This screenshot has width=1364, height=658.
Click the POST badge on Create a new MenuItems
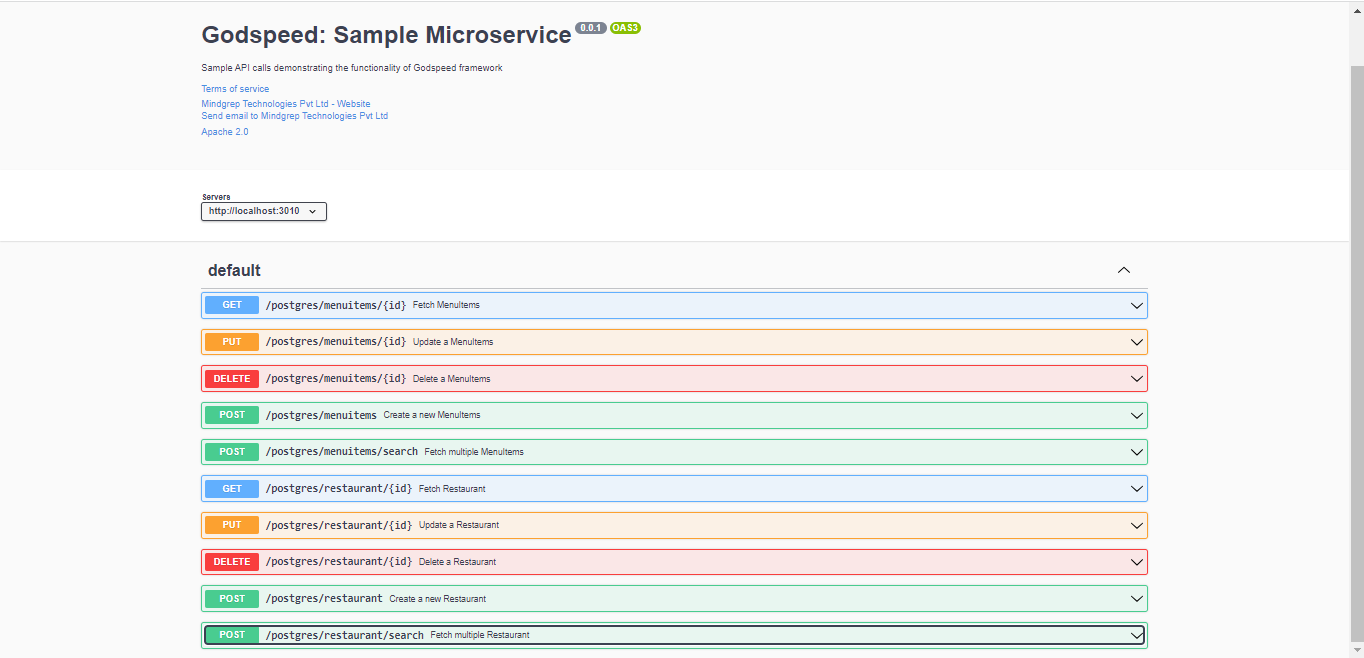tap(231, 414)
